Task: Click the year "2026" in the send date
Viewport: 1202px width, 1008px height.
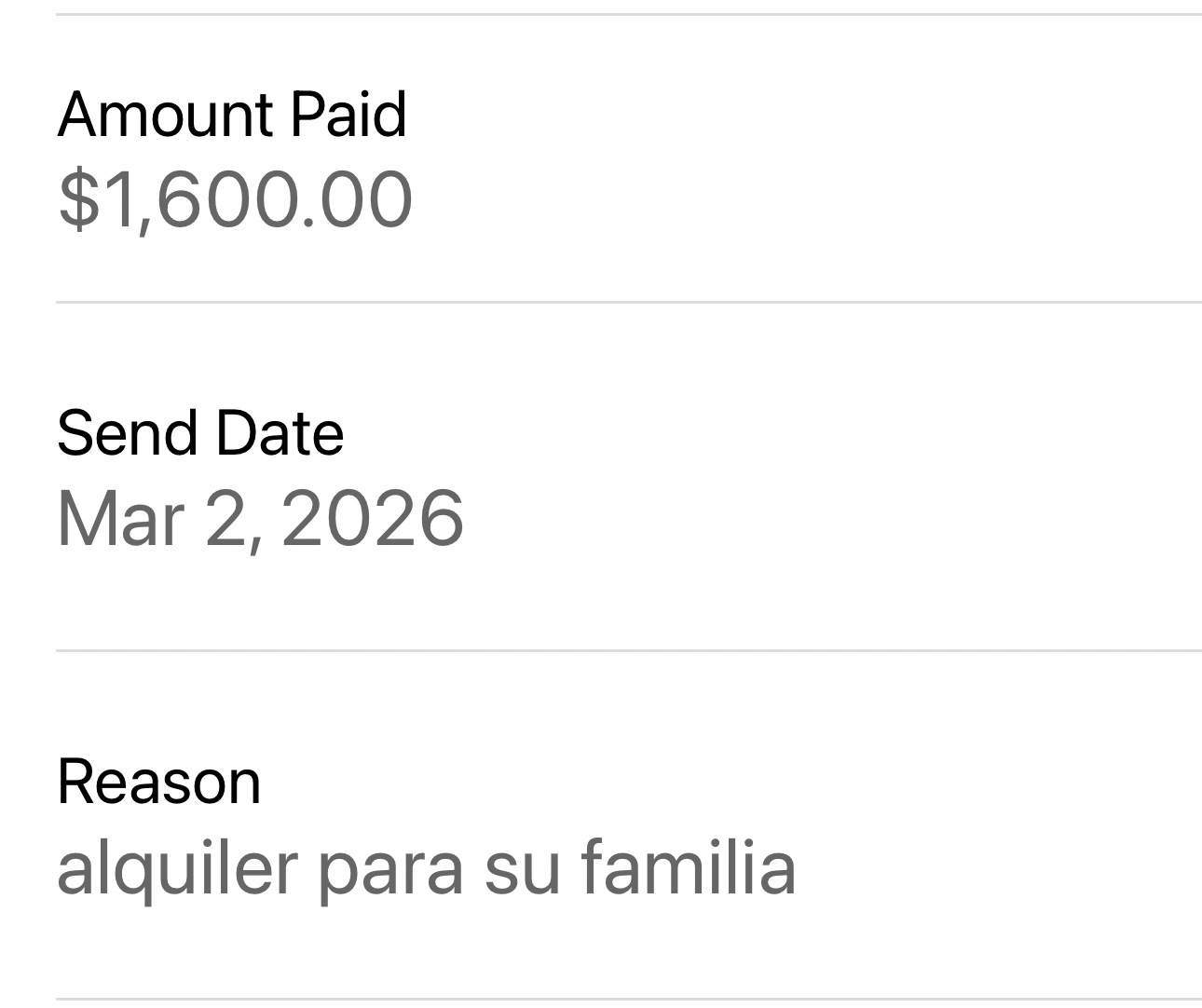Action: pos(372,519)
